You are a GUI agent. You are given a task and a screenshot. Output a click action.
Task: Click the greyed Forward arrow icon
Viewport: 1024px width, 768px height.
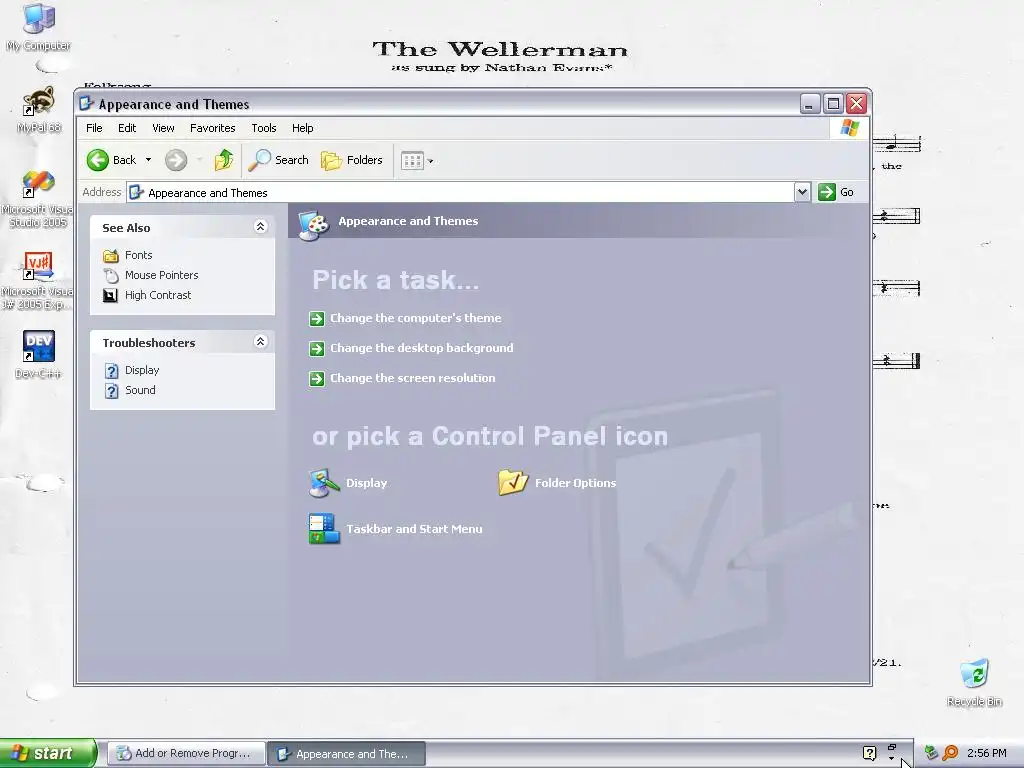[176, 160]
